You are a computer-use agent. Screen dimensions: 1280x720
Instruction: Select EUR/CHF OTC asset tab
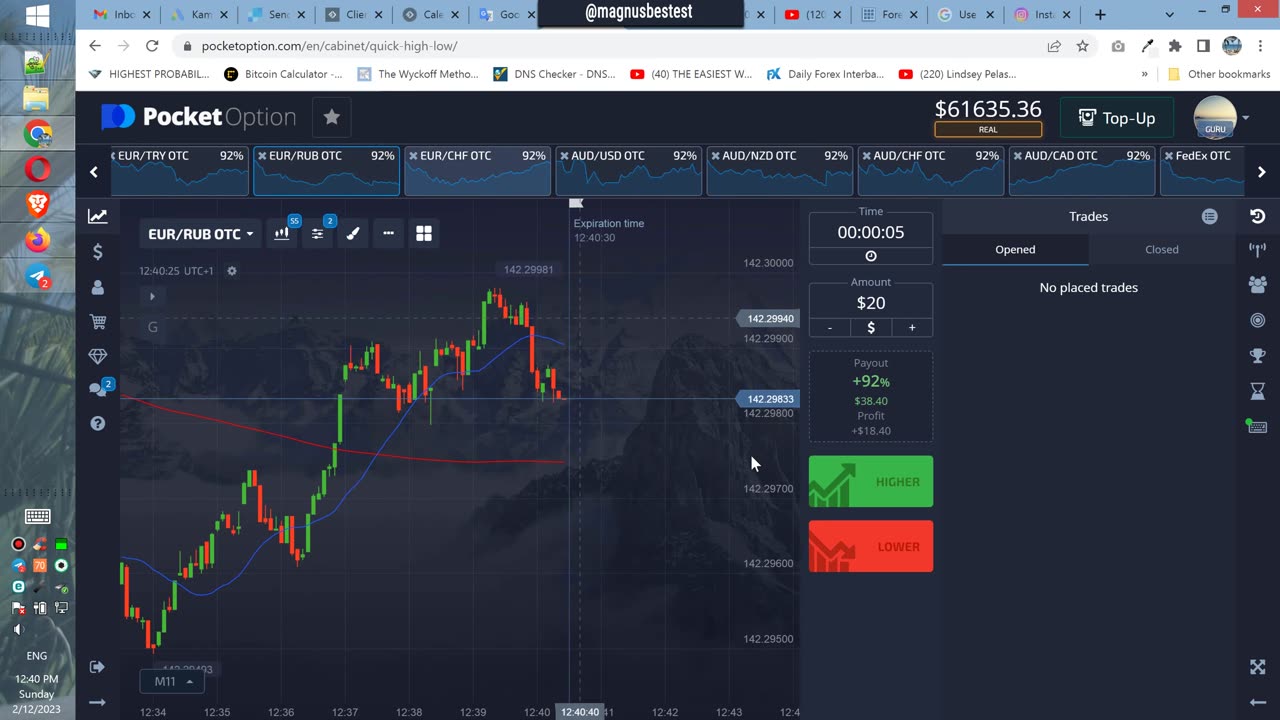pyautogui.click(x=477, y=171)
